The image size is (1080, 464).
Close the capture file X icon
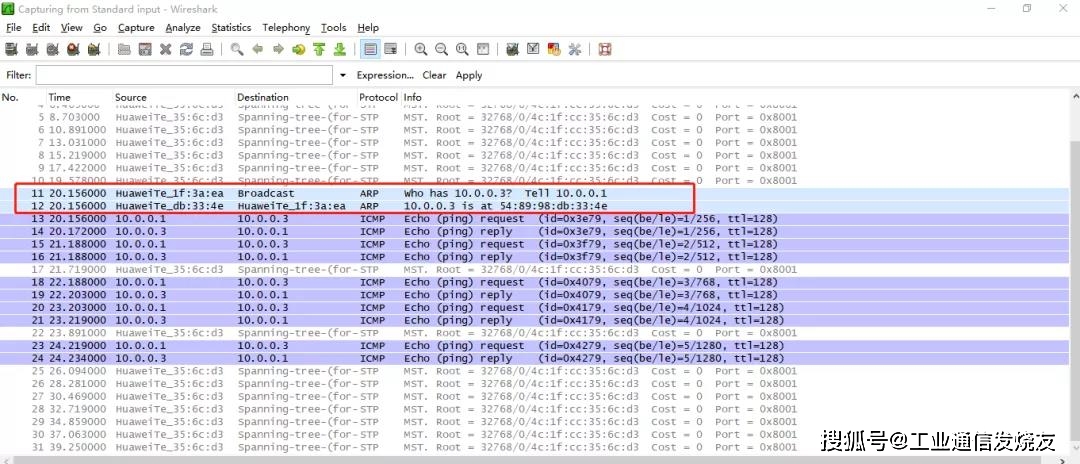tap(165, 50)
